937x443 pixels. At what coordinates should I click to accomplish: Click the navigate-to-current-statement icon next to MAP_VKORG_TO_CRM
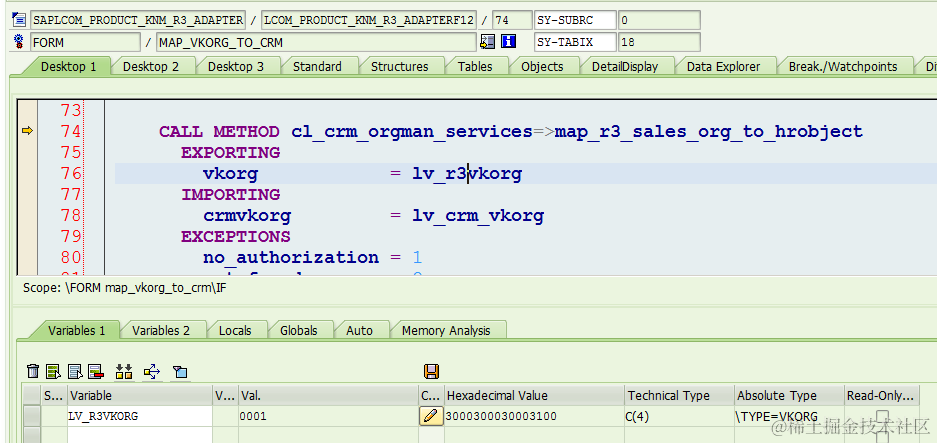pos(487,42)
